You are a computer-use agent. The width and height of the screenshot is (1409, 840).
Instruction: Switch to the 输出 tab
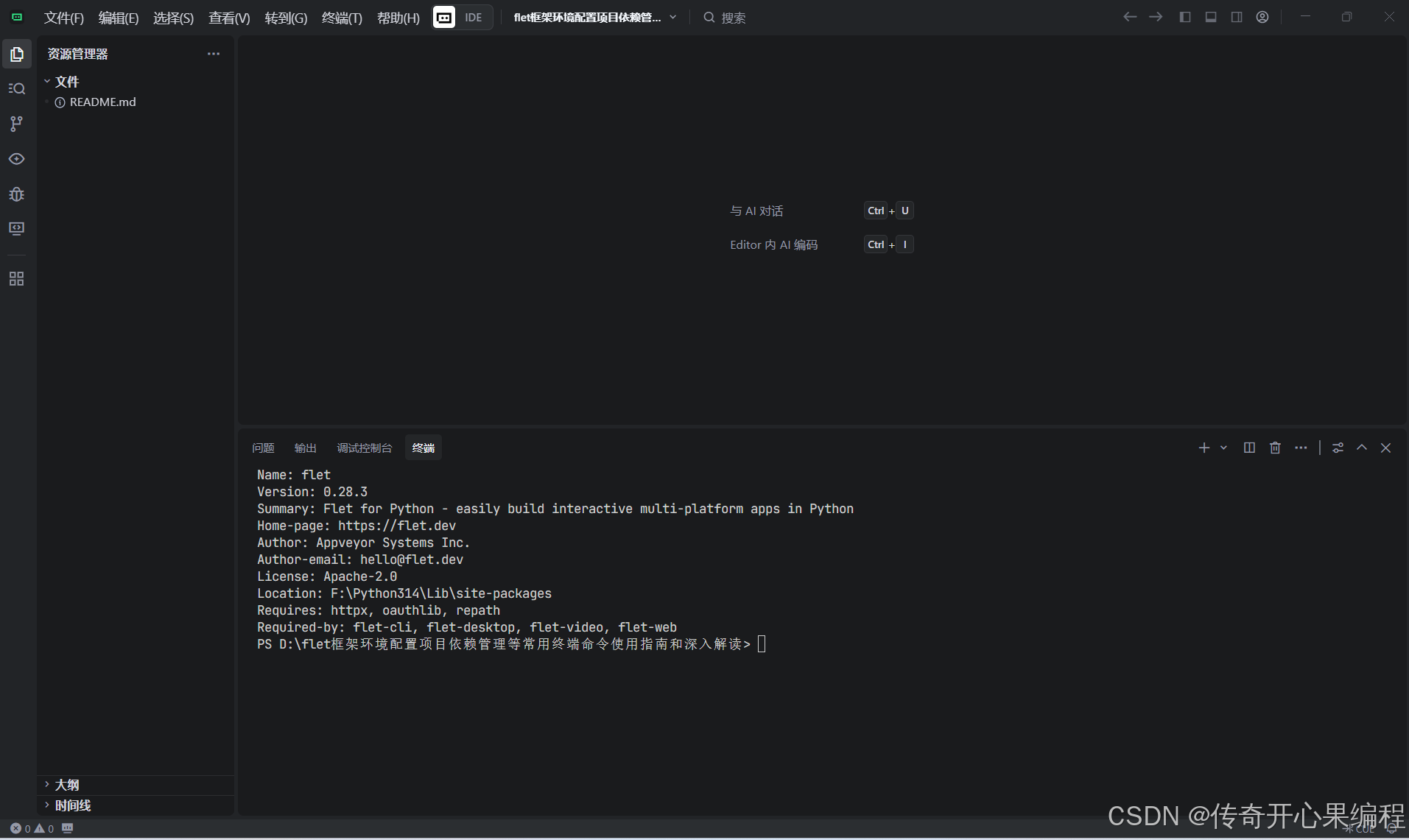305,448
